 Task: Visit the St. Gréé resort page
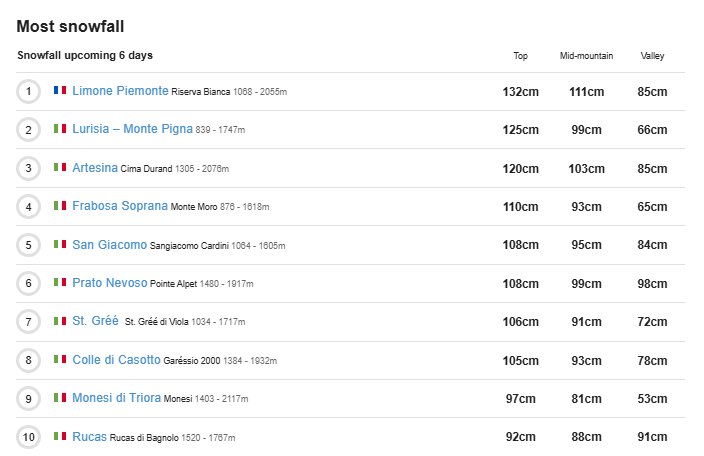pos(95,321)
